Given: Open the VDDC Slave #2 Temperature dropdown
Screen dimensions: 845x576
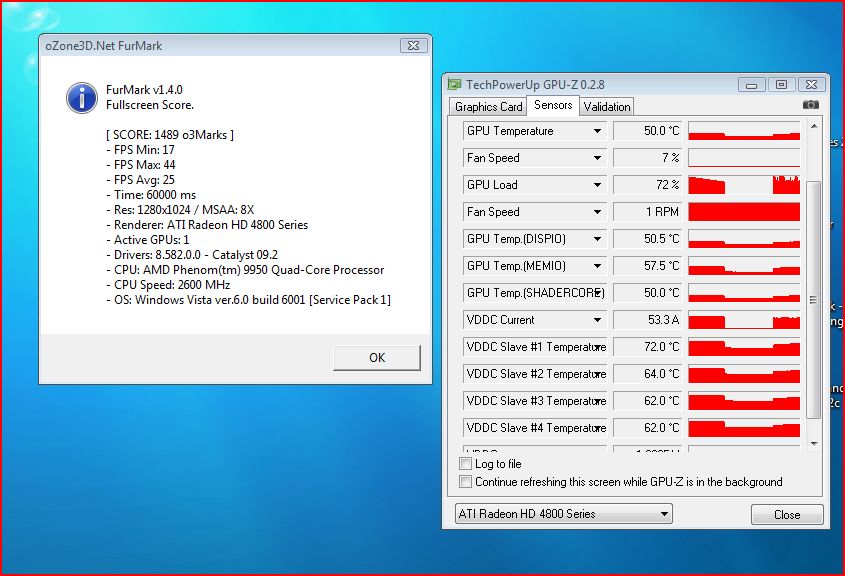Looking at the screenshot, I should pos(597,373).
